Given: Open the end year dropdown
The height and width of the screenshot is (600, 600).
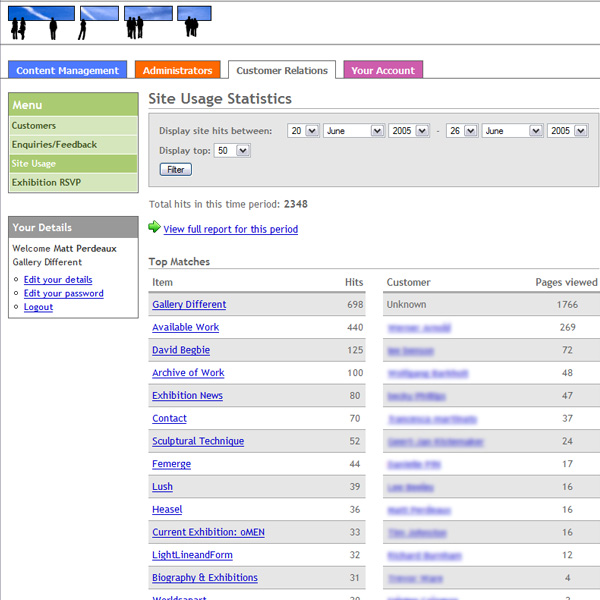Looking at the screenshot, I should [x=568, y=131].
